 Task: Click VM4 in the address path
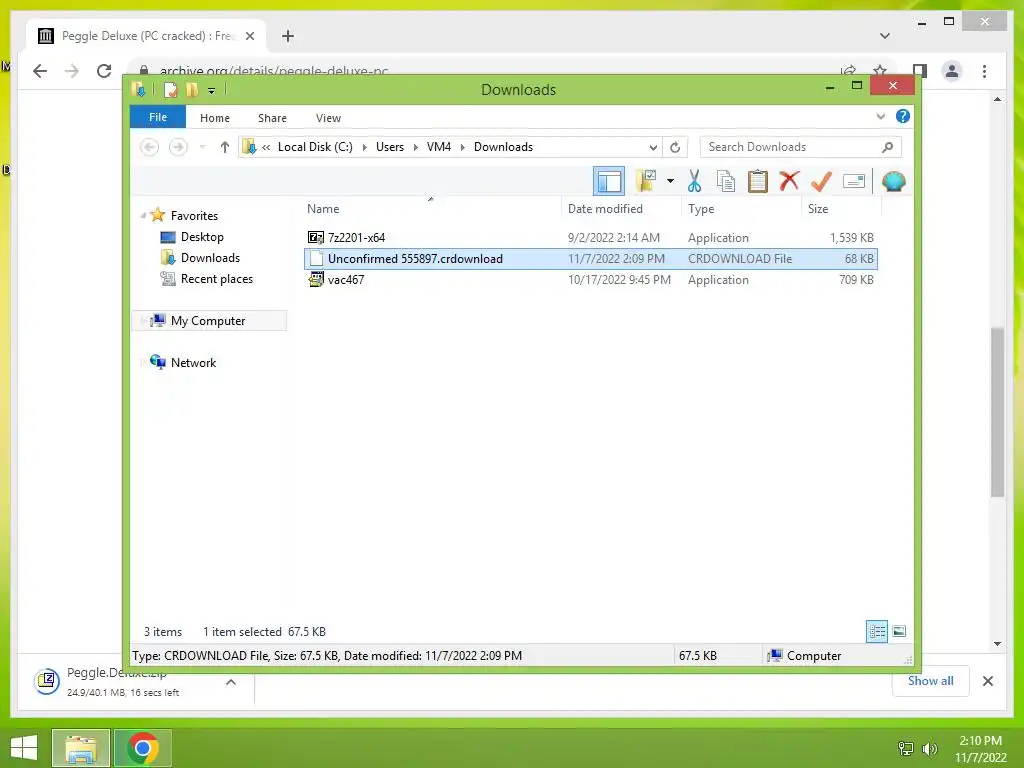pyautogui.click(x=439, y=147)
